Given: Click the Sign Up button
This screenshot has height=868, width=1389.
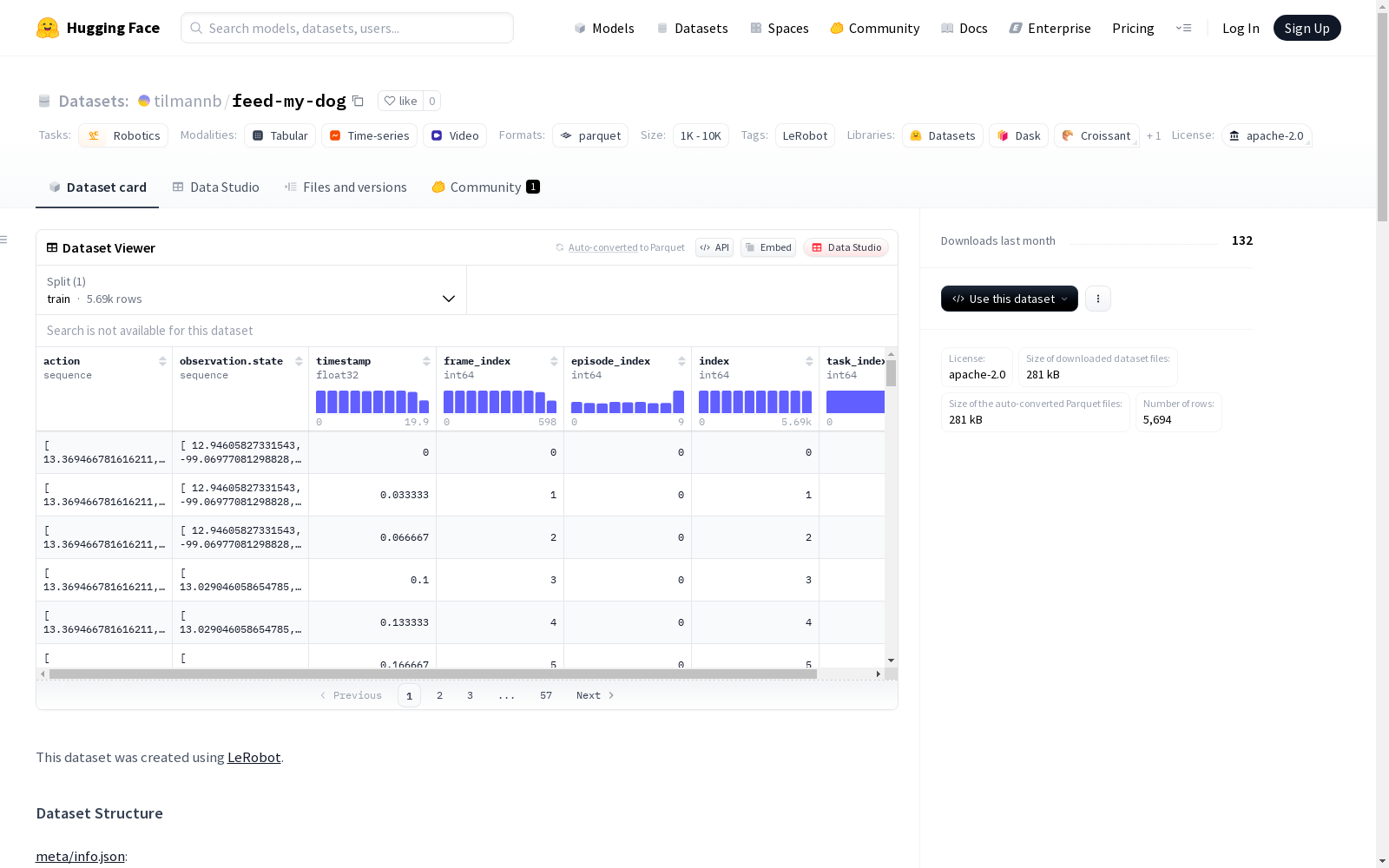Looking at the screenshot, I should pos(1307,28).
